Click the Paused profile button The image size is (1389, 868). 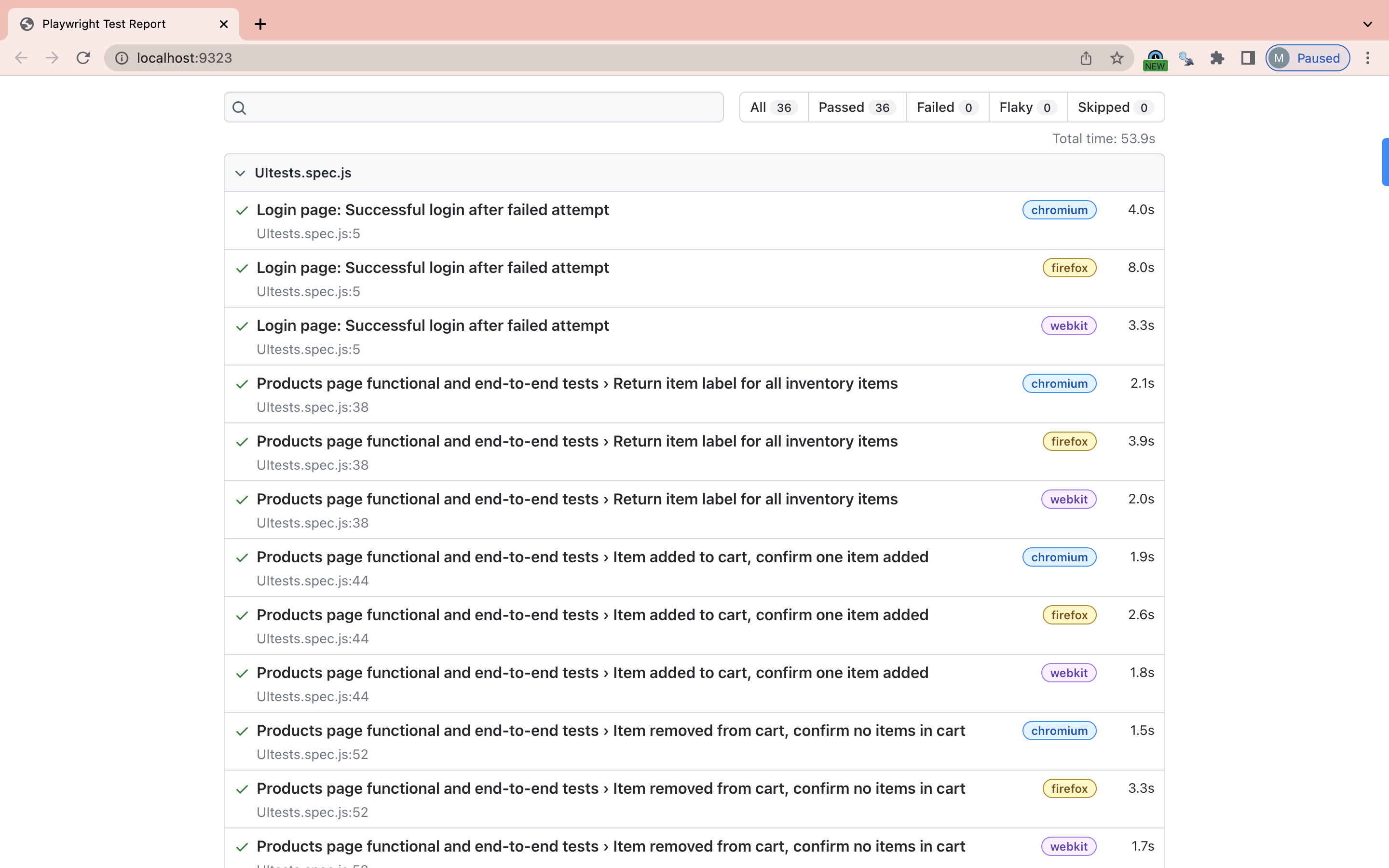(x=1307, y=58)
